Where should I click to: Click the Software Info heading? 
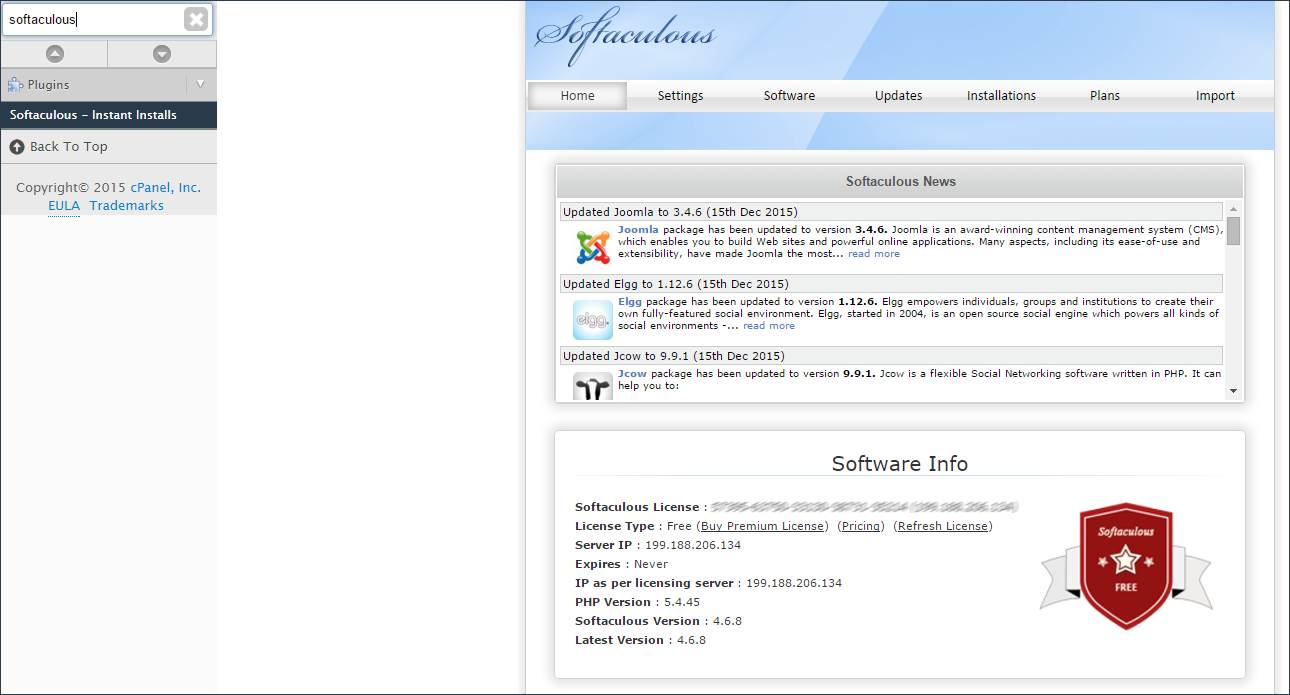900,464
